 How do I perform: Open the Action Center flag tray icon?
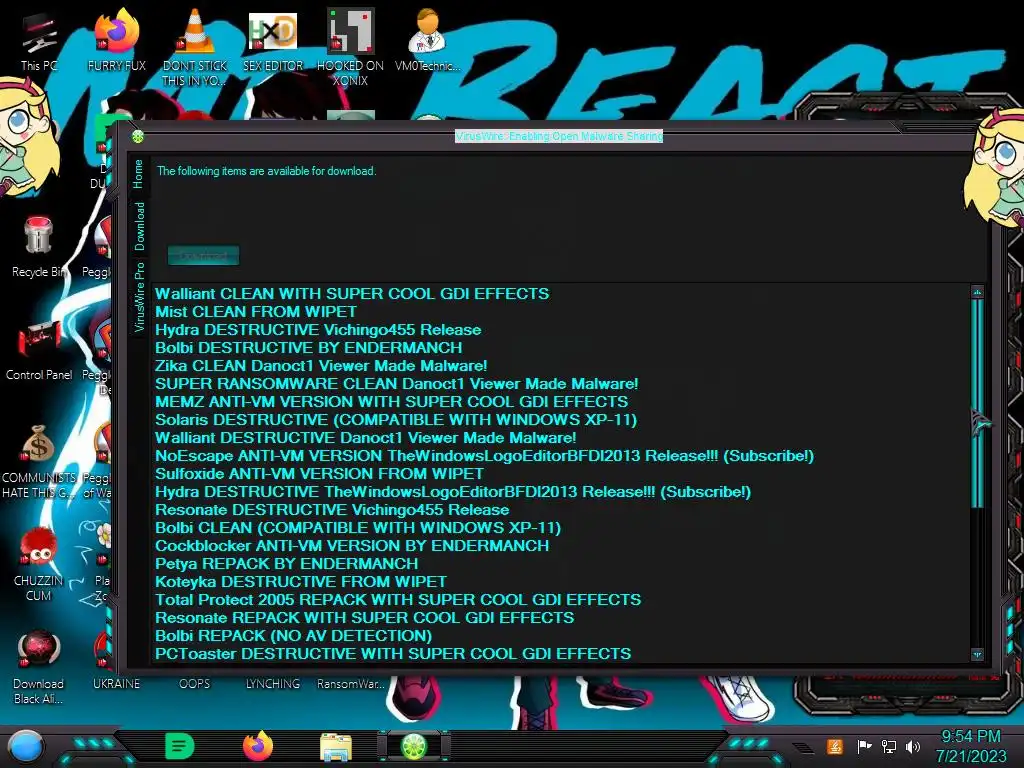point(864,746)
